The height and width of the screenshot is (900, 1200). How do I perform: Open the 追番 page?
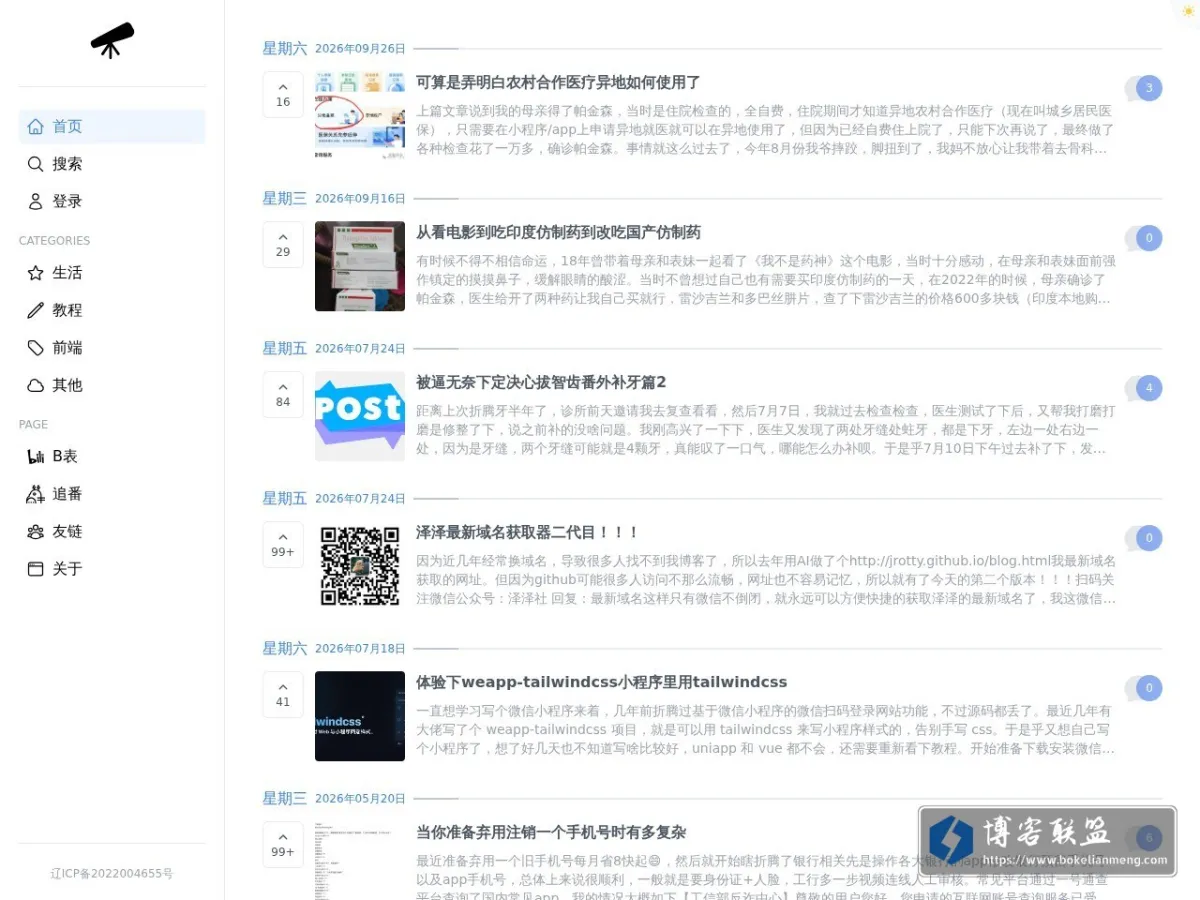(112, 494)
